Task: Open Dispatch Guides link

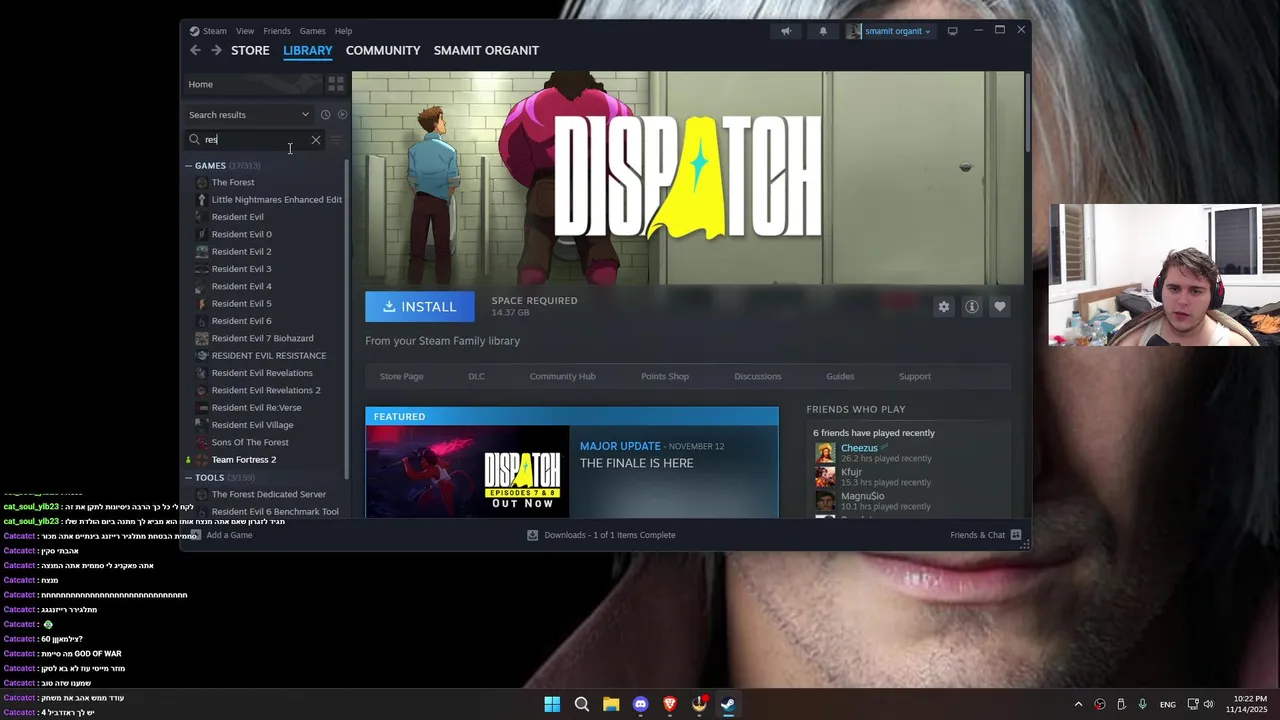Action: [840, 376]
